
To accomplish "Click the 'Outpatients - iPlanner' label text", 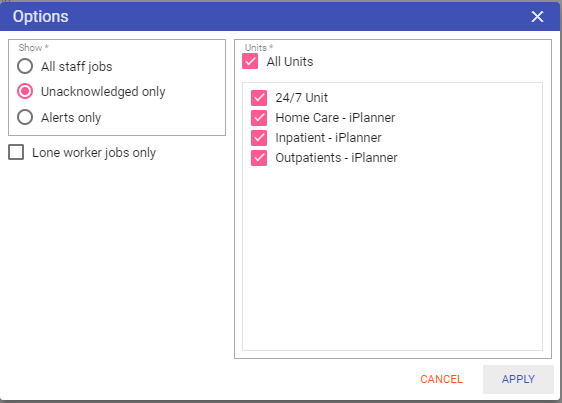I will click(x=337, y=158).
